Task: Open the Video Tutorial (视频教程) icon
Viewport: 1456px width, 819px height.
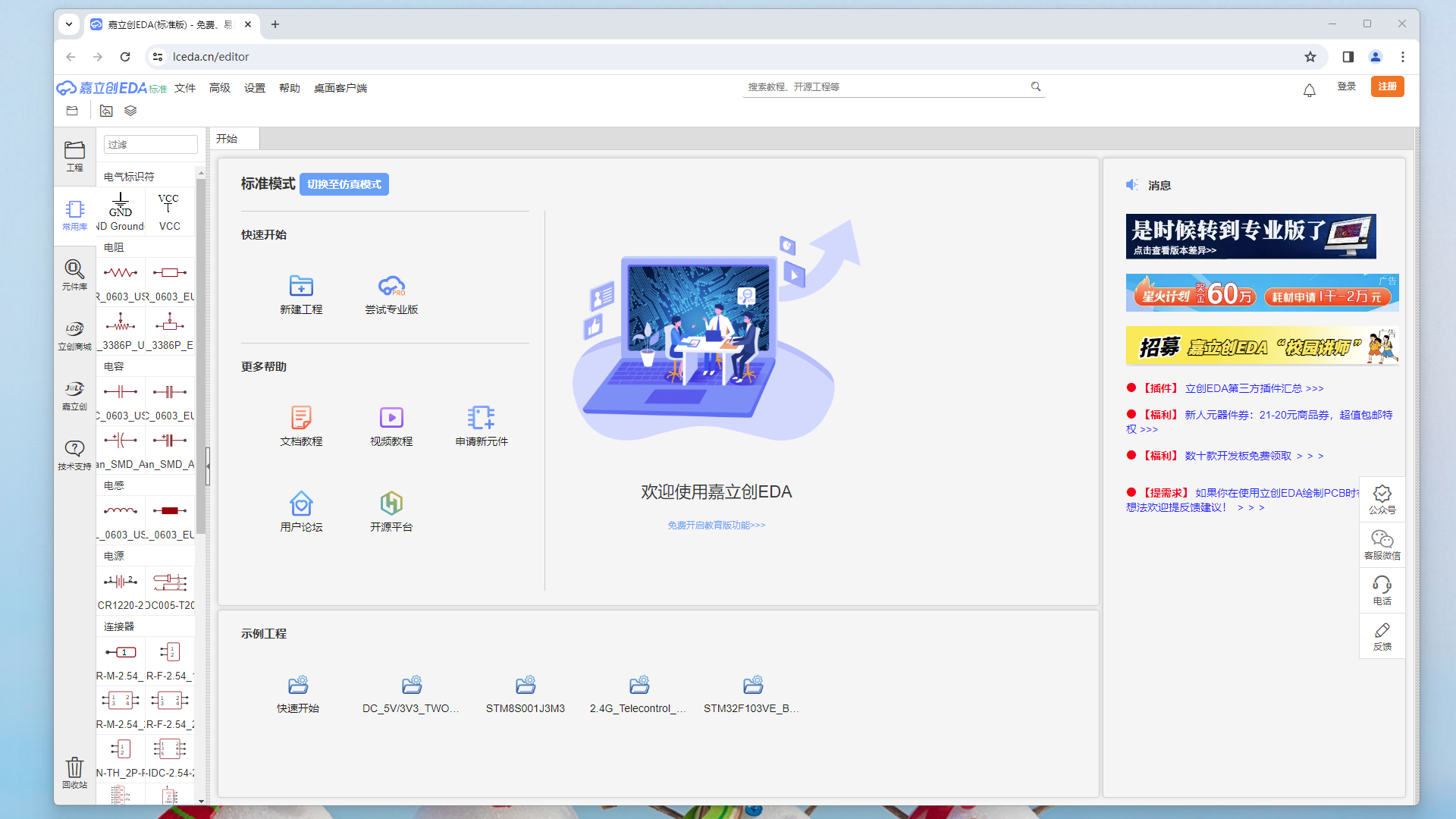Action: 391,418
